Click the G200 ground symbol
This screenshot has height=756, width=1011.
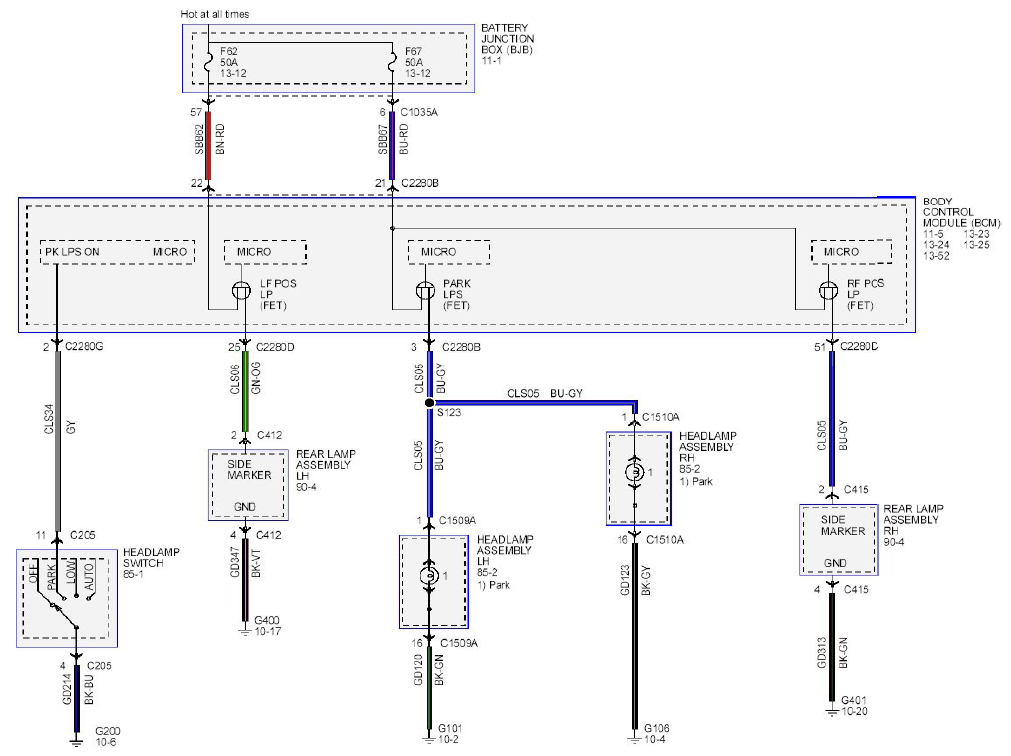[x=77, y=741]
